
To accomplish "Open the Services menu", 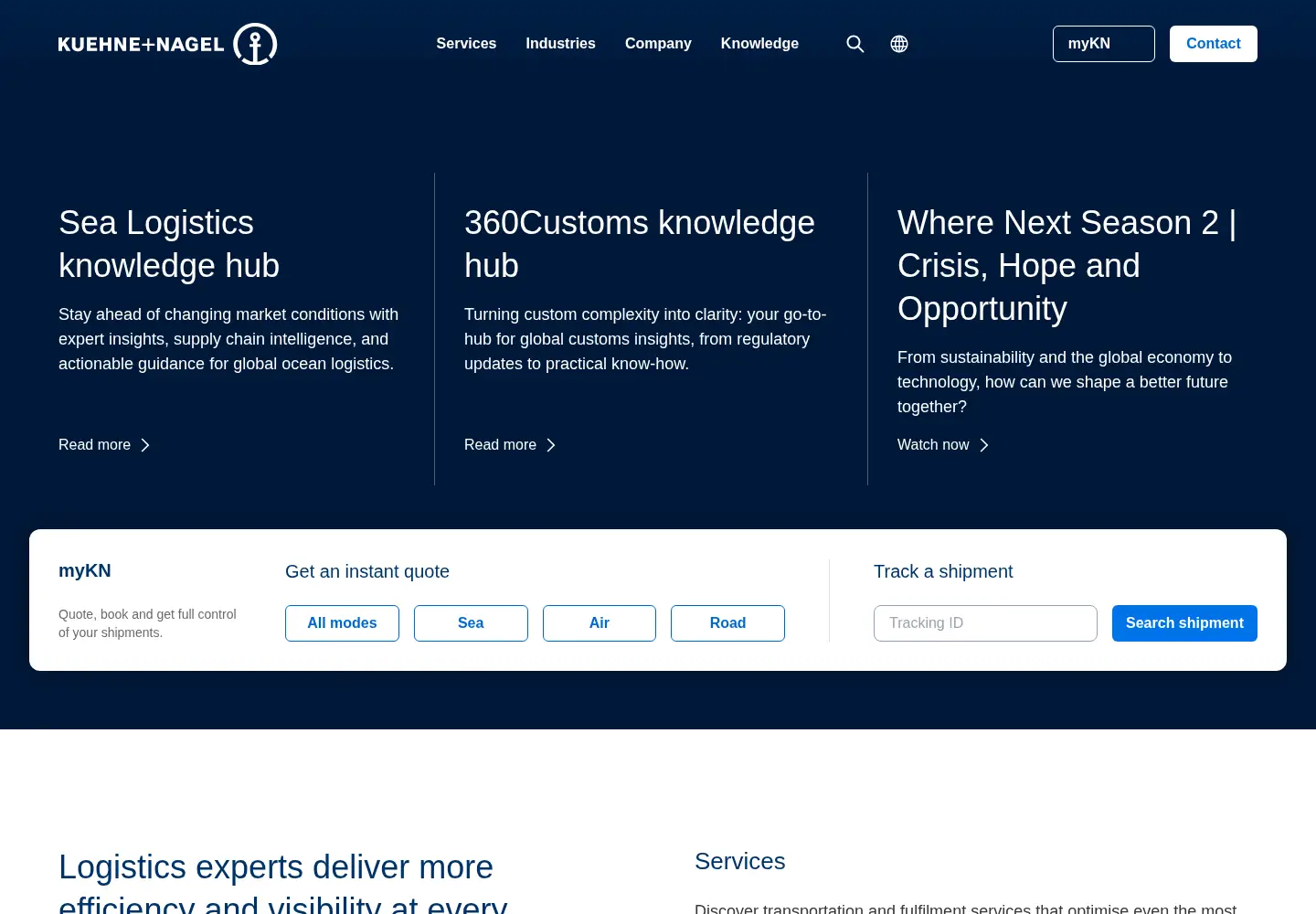I will (466, 44).
